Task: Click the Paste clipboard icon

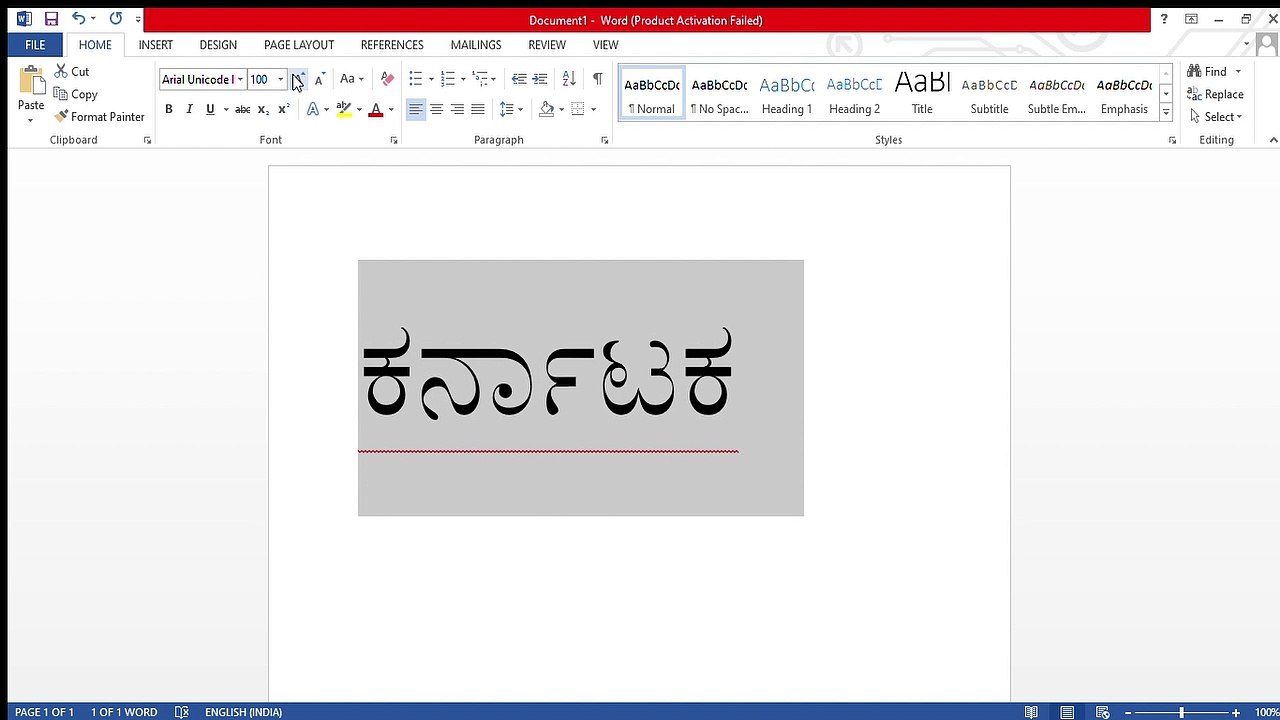Action: (x=31, y=81)
